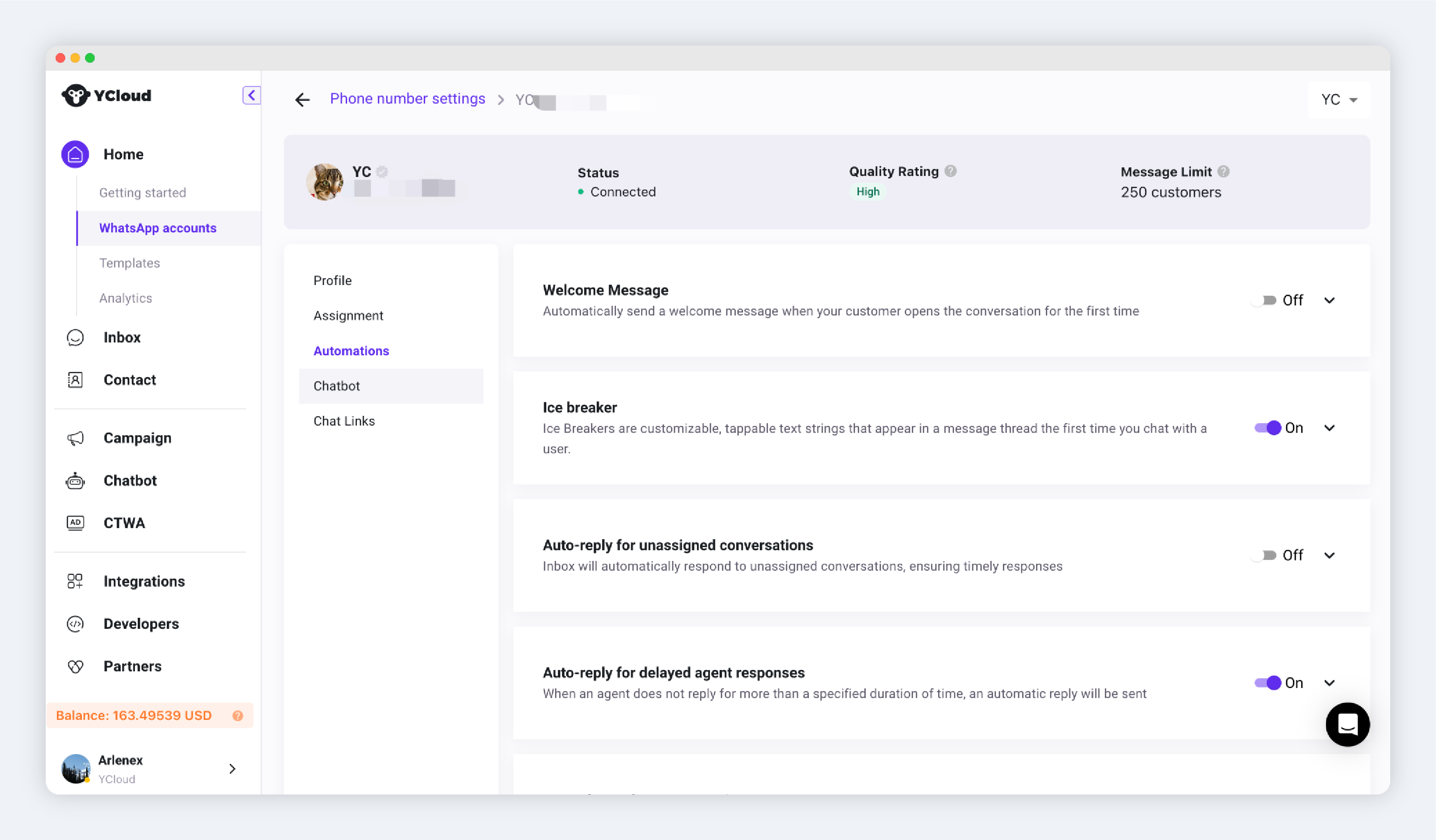This screenshot has height=840, width=1436.
Task: Switch to the Profile tab
Action: (x=332, y=280)
